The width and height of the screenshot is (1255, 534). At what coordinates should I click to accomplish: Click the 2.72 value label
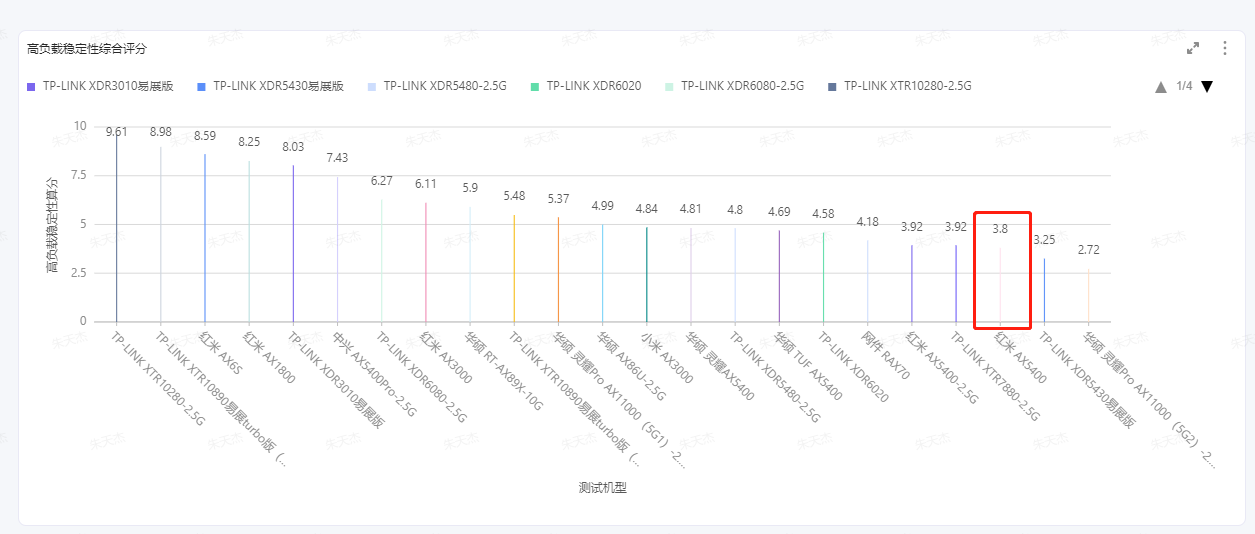click(x=1088, y=250)
